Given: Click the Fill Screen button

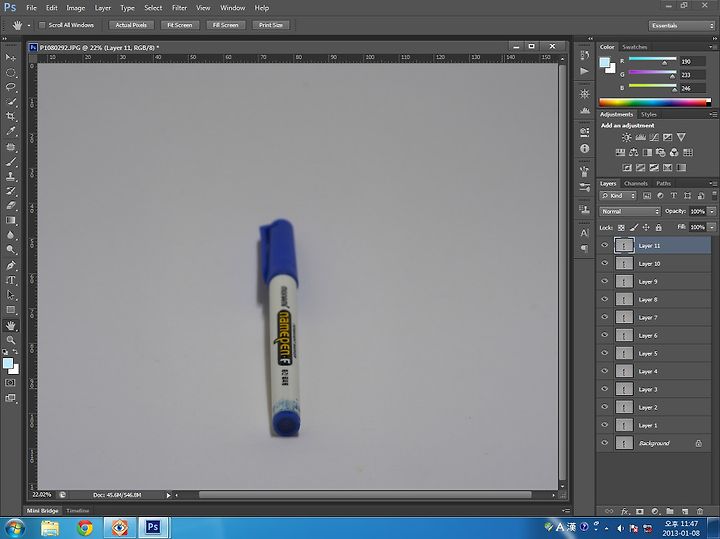Looking at the screenshot, I should [x=225, y=25].
